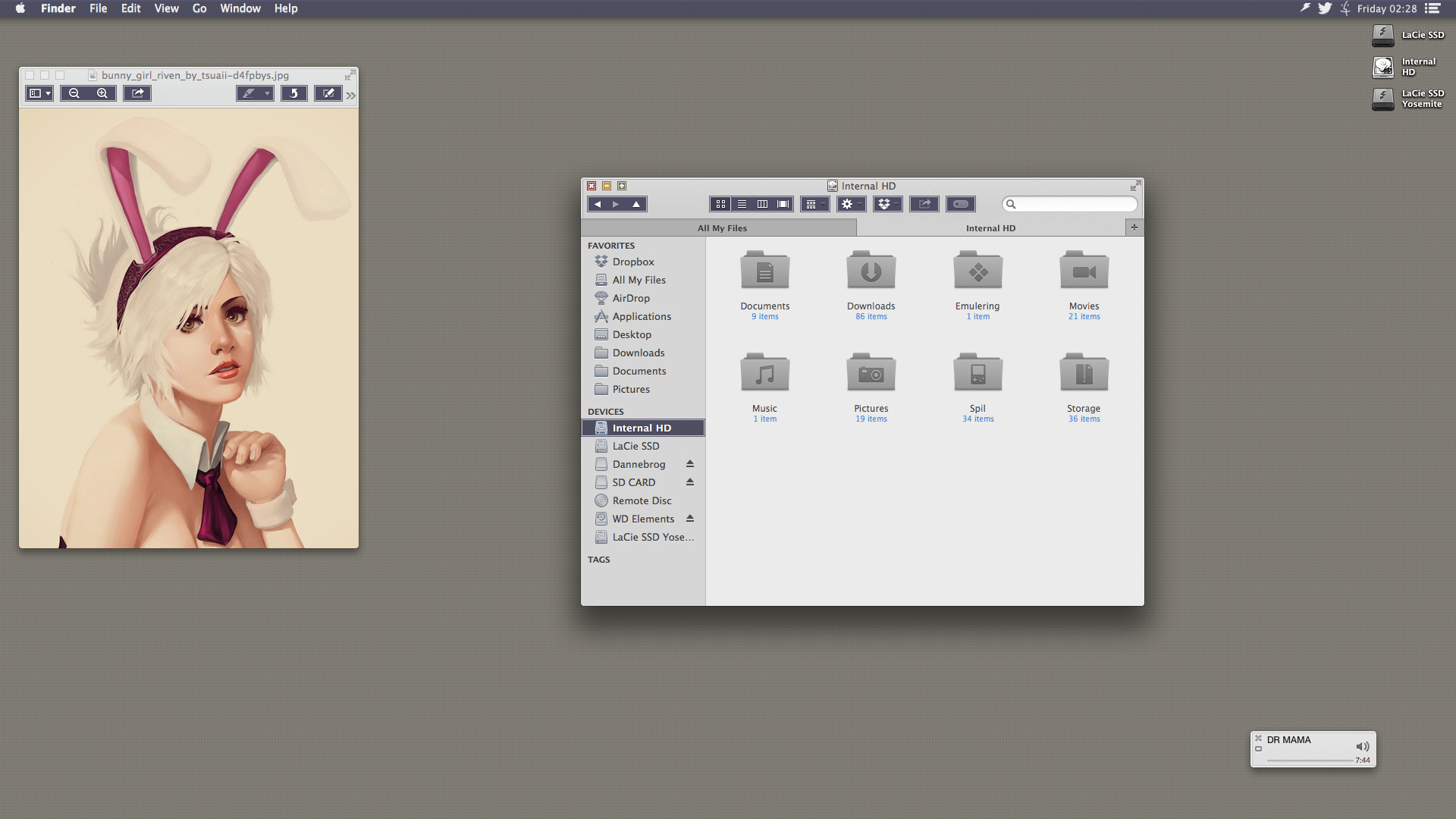The image size is (1456, 819).
Task: Open Notification Center from menu bar
Action: [x=1432, y=8]
